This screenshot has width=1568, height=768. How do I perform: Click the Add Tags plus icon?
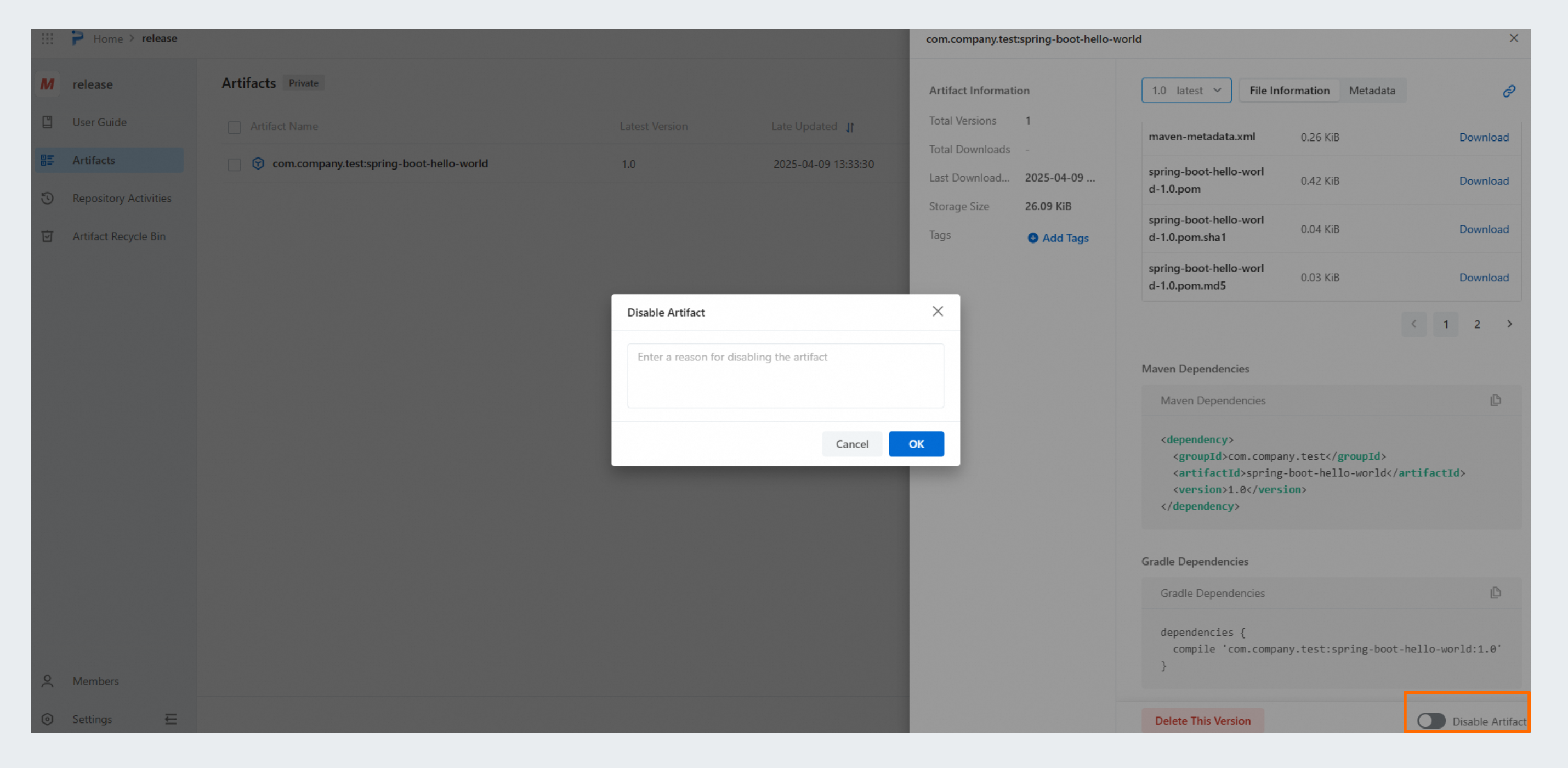coord(1032,238)
